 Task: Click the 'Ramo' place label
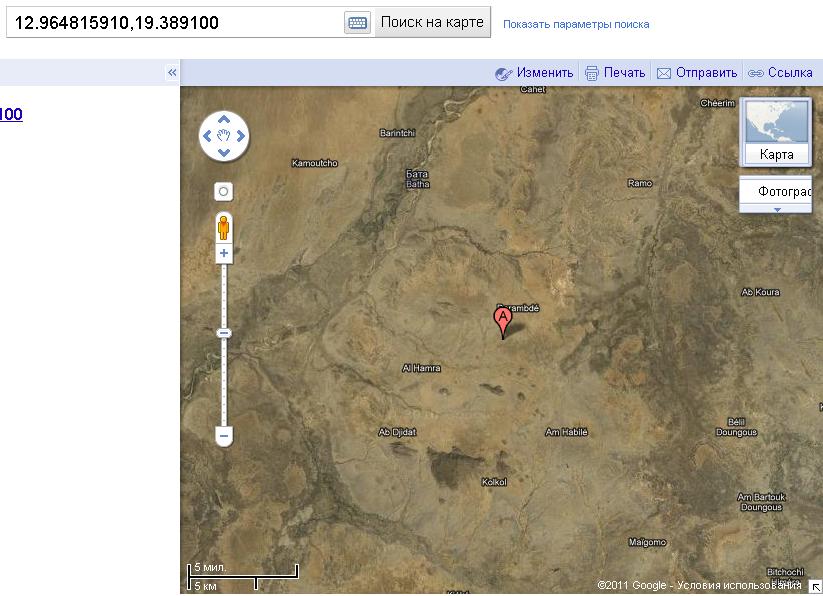[x=640, y=183]
